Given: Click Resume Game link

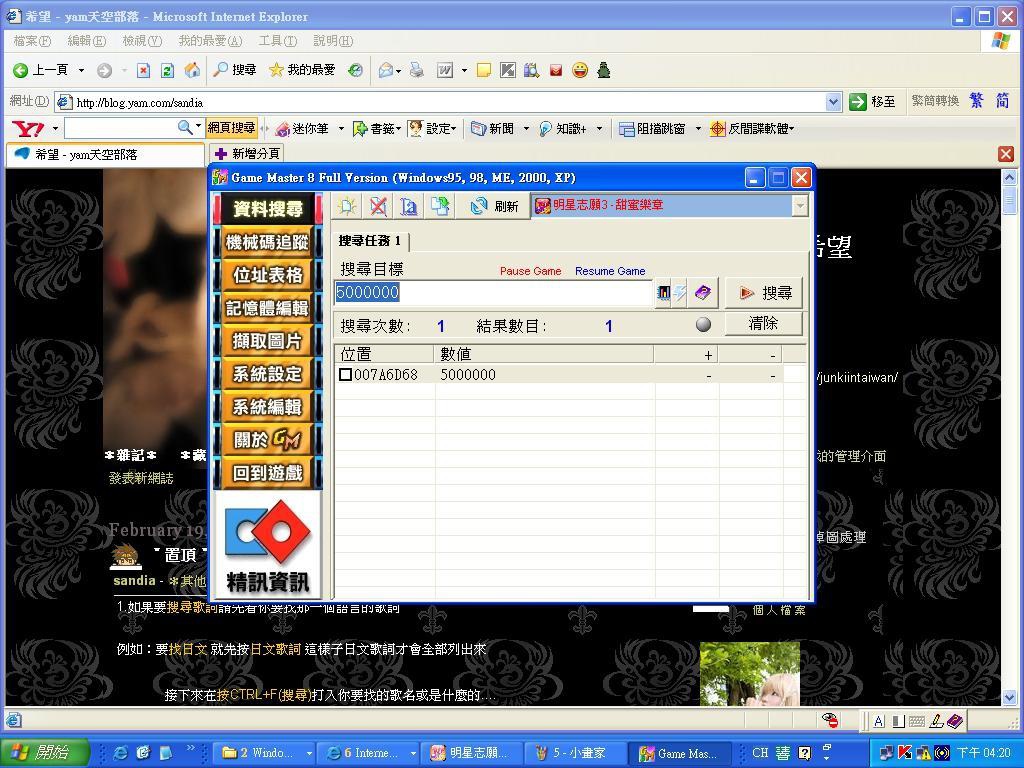Looking at the screenshot, I should [x=610, y=271].
